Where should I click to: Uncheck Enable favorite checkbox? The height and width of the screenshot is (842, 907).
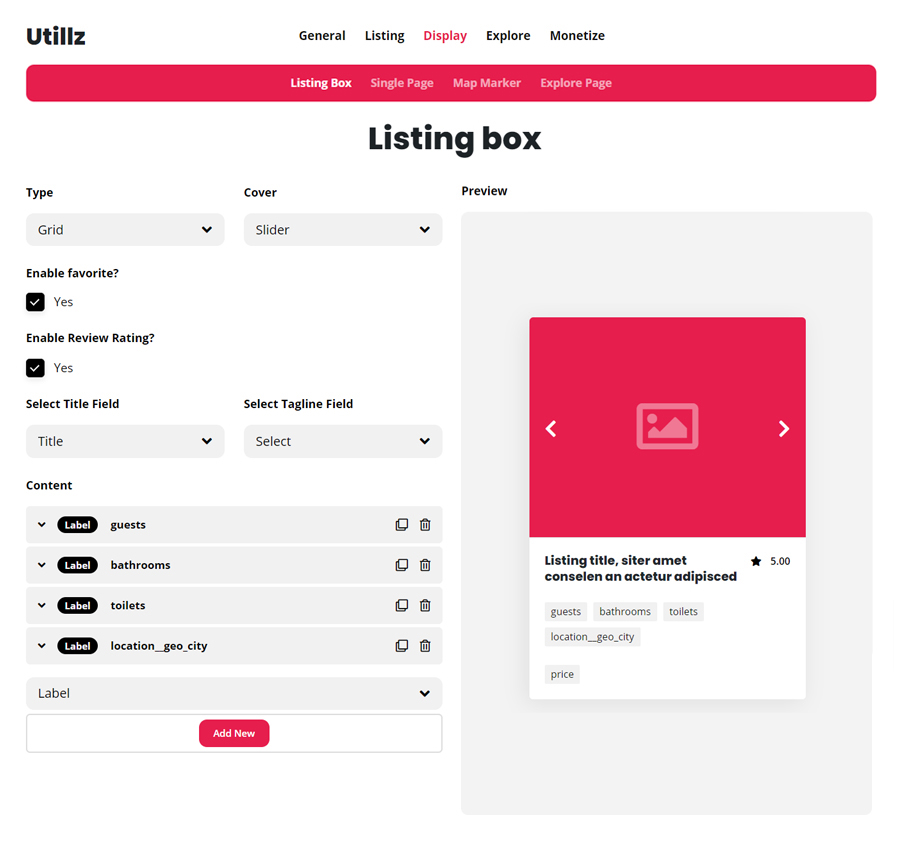pos(35,302)
